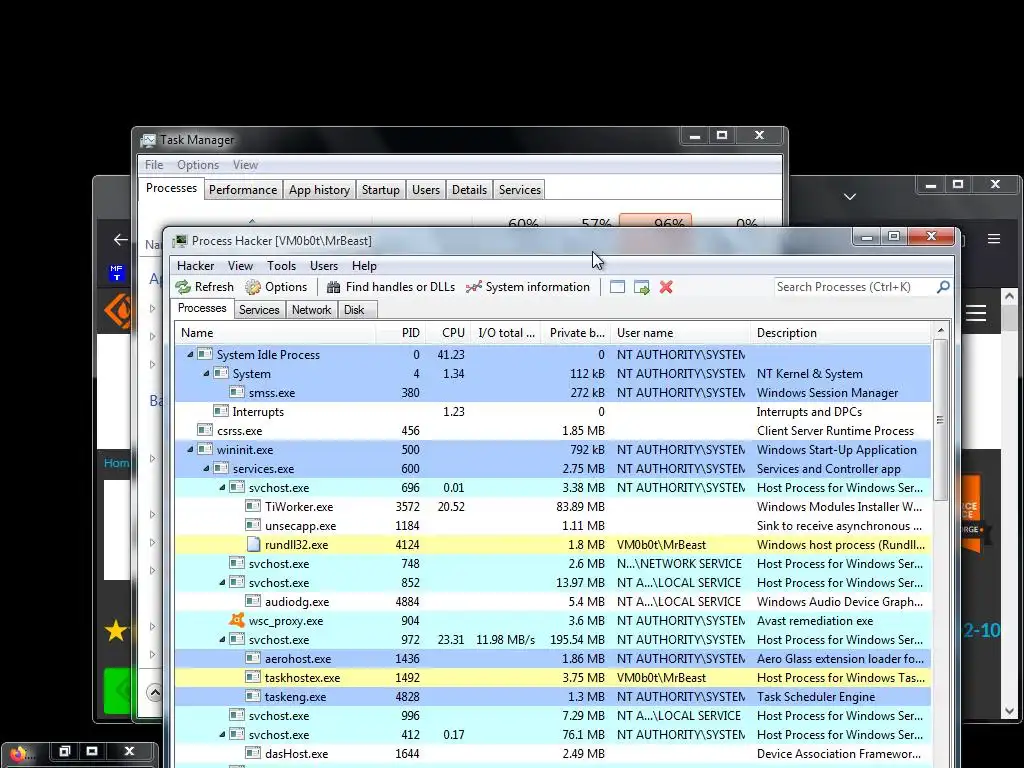Click the browser hamburger menu icon
Viewport: 1024px width, 768px height.
(x=994, y=239)
